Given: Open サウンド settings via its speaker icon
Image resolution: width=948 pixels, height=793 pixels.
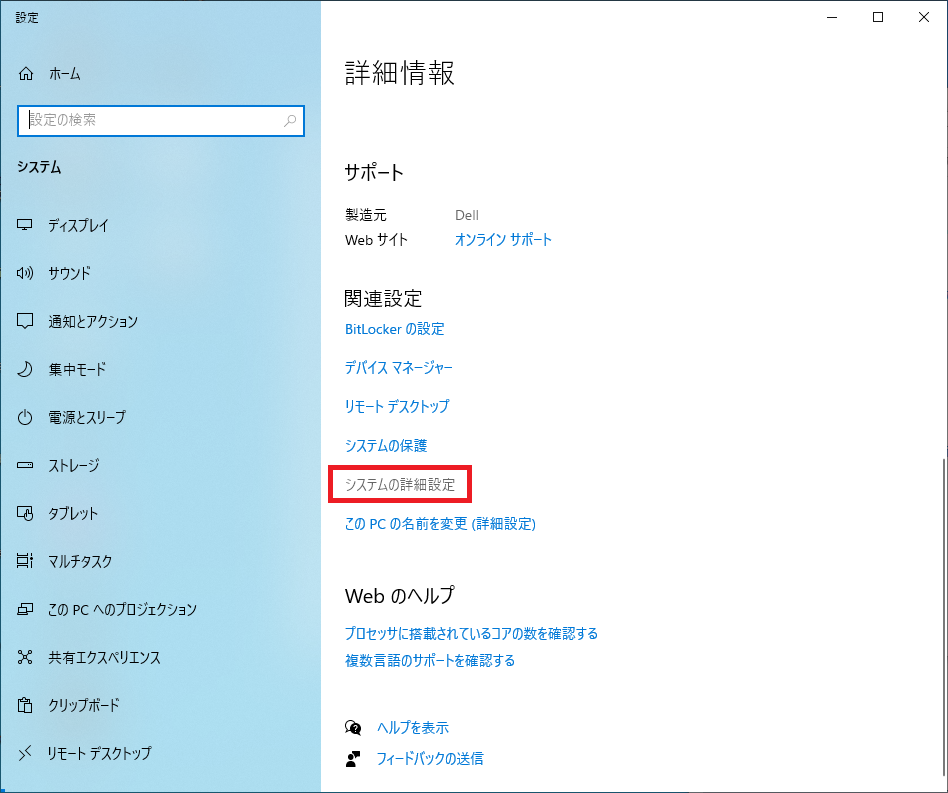Looking at the screenshot, I should (26, 273).
